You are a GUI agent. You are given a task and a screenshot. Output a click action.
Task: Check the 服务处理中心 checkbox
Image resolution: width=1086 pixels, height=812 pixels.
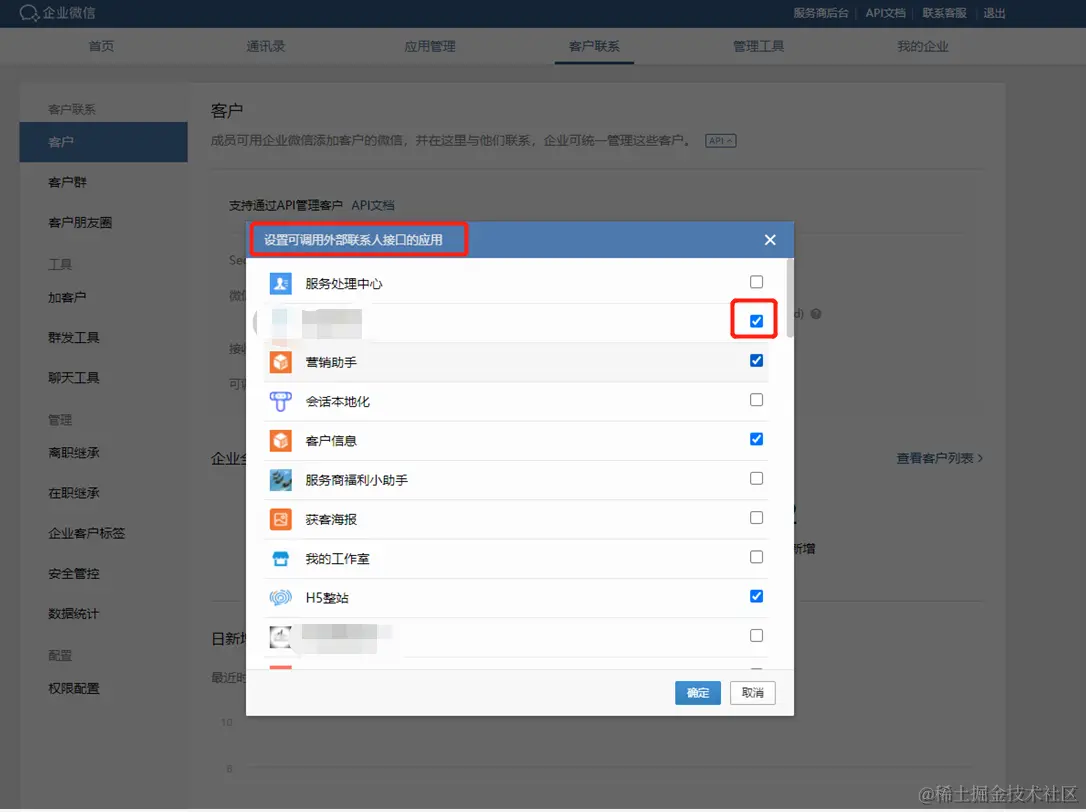756,282
